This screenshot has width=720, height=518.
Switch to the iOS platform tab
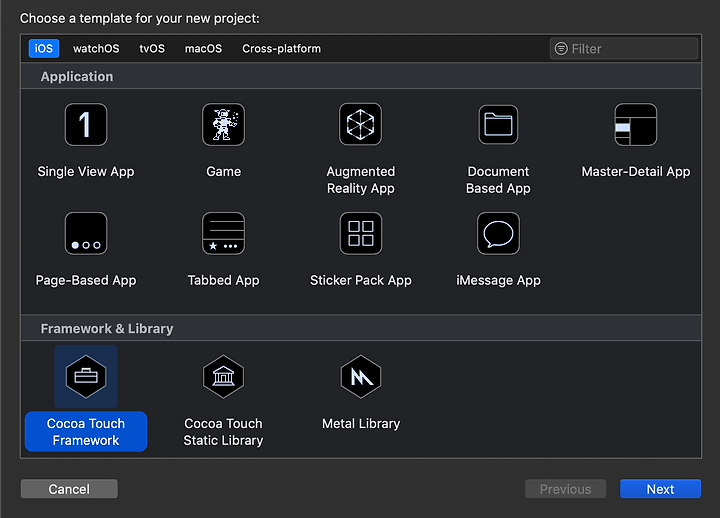[x=44, y=49]
